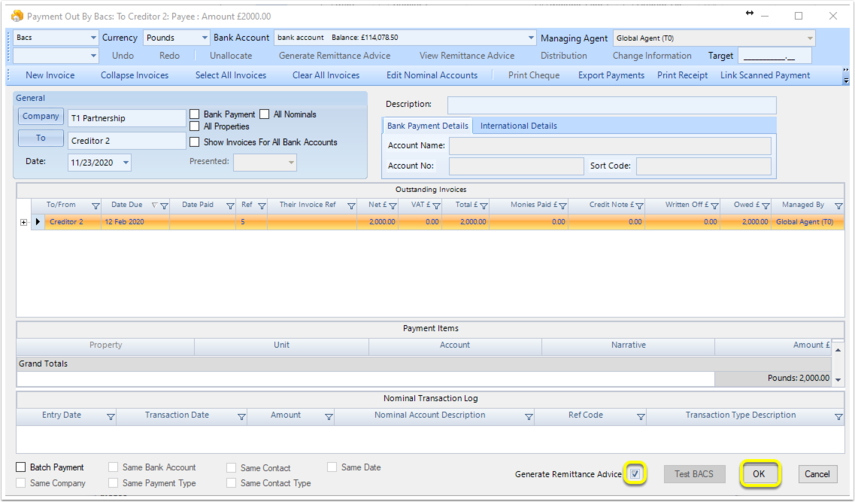
Task: Open filter for Credit Note £ column
Action: pyautogui.click(x=640, y=205)
